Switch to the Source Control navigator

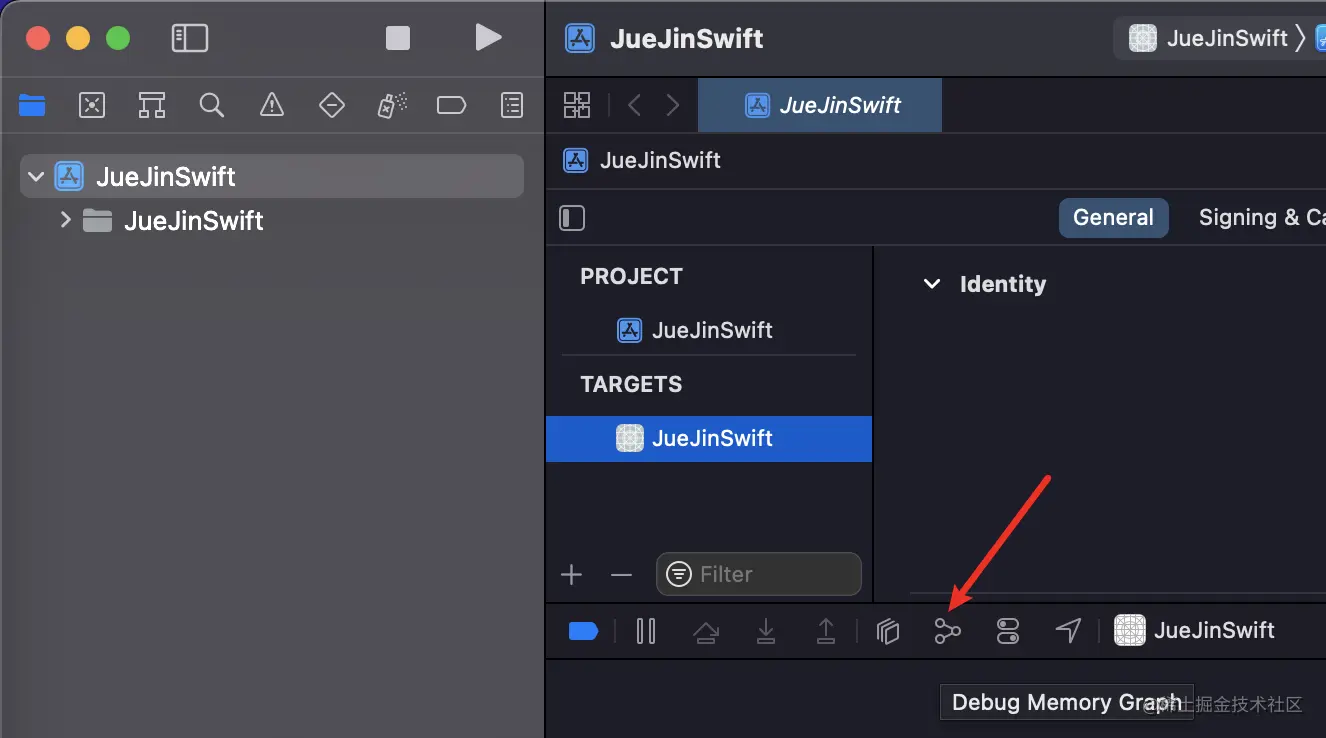(92, 104)
